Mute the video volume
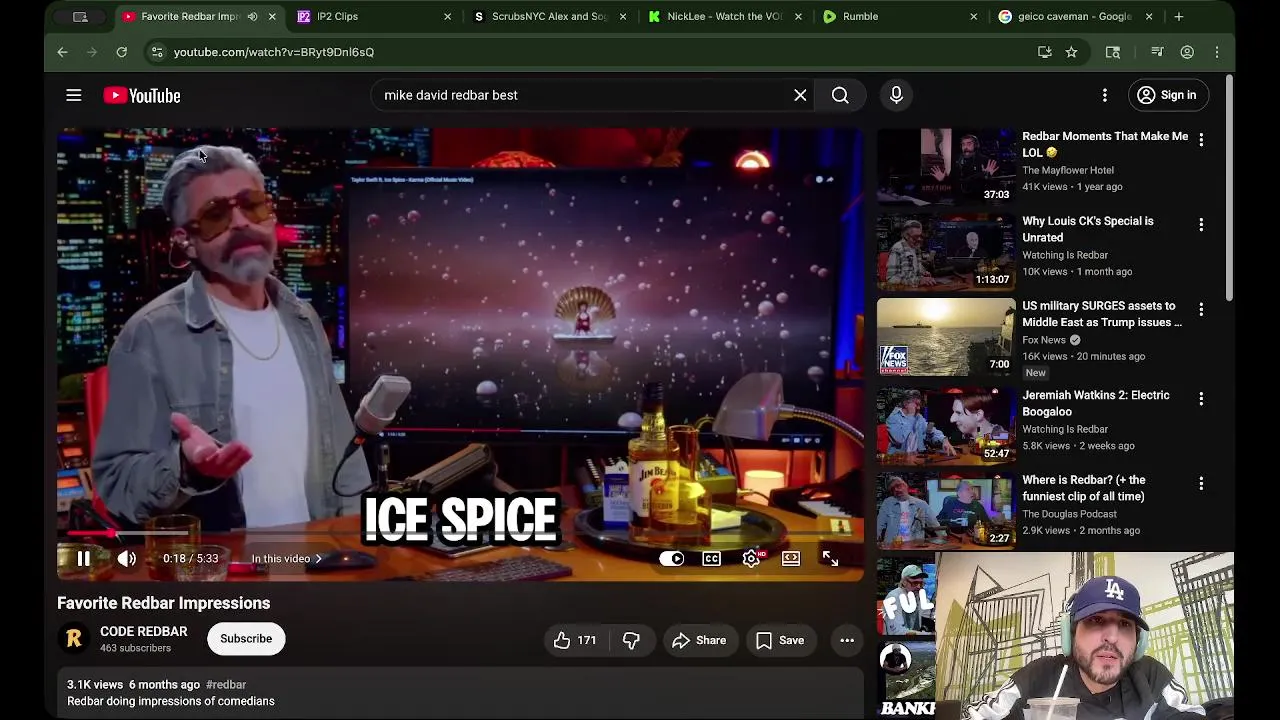Image resolution: width=1280 pixels, height=720 pixels. (126, 559)
